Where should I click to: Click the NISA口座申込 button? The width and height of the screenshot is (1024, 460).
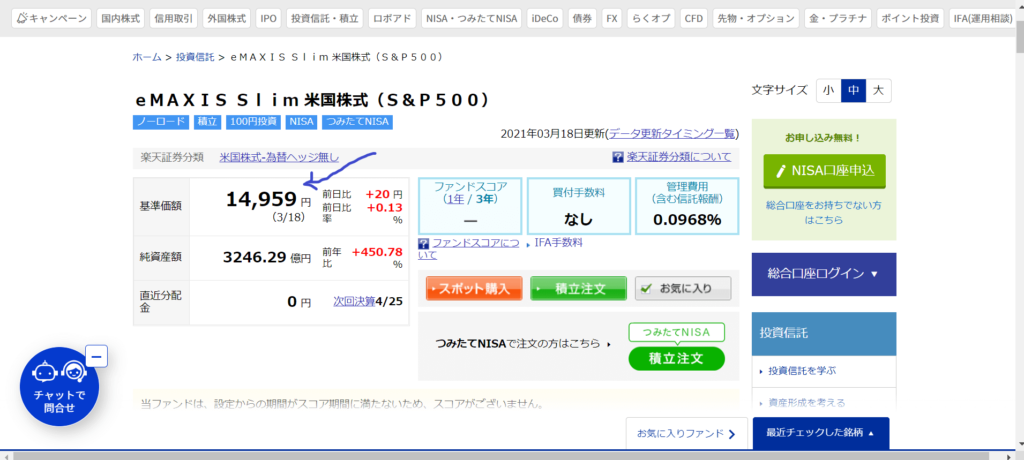point(824,171)
